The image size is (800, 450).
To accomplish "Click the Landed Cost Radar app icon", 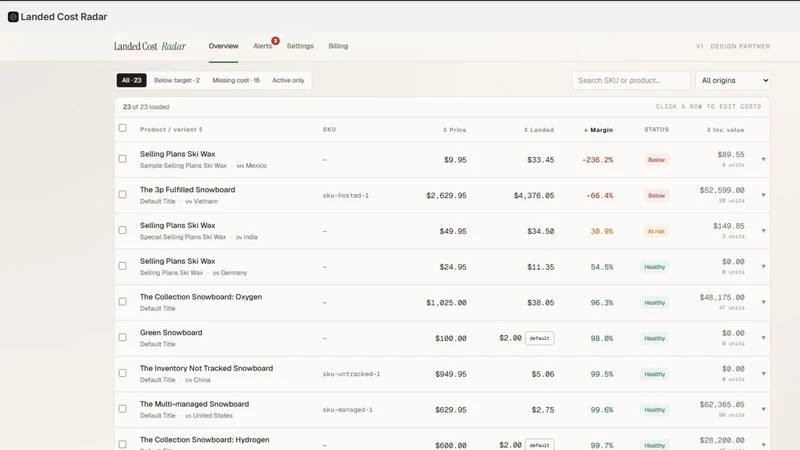I will (x=13, y=17).
